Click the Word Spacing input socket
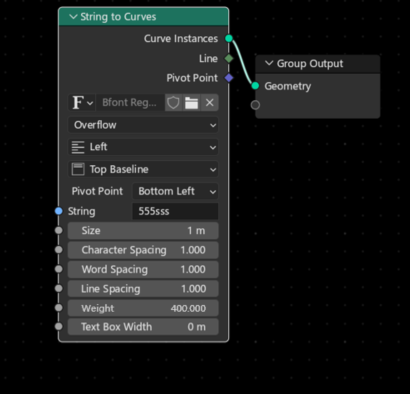This screenshot has width=410, height=394. coord(59,269)
